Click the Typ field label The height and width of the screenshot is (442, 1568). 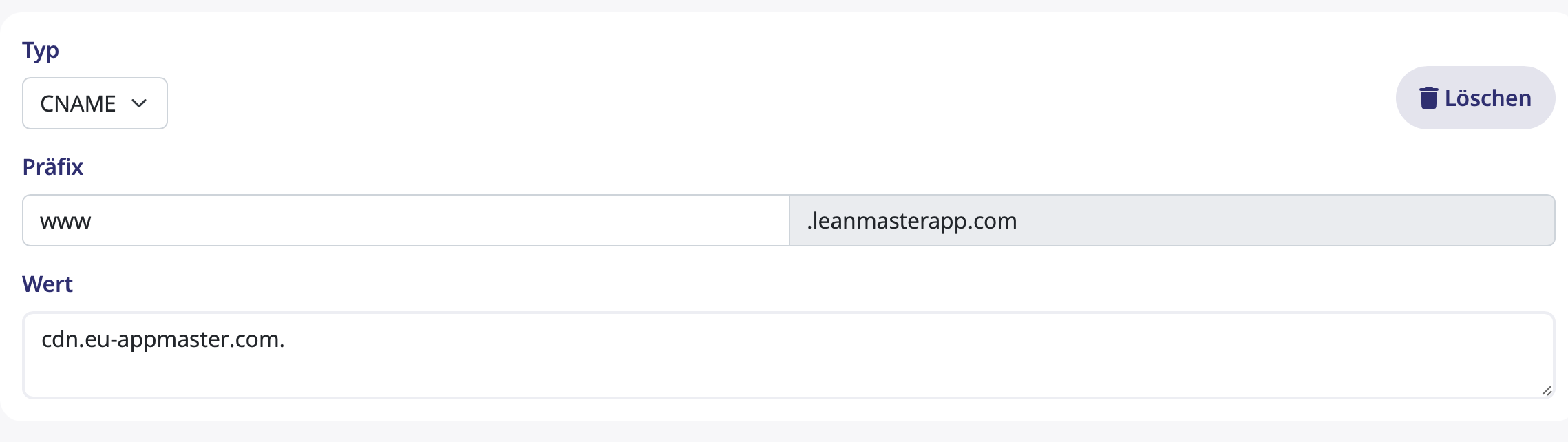[x=41, y=51]
